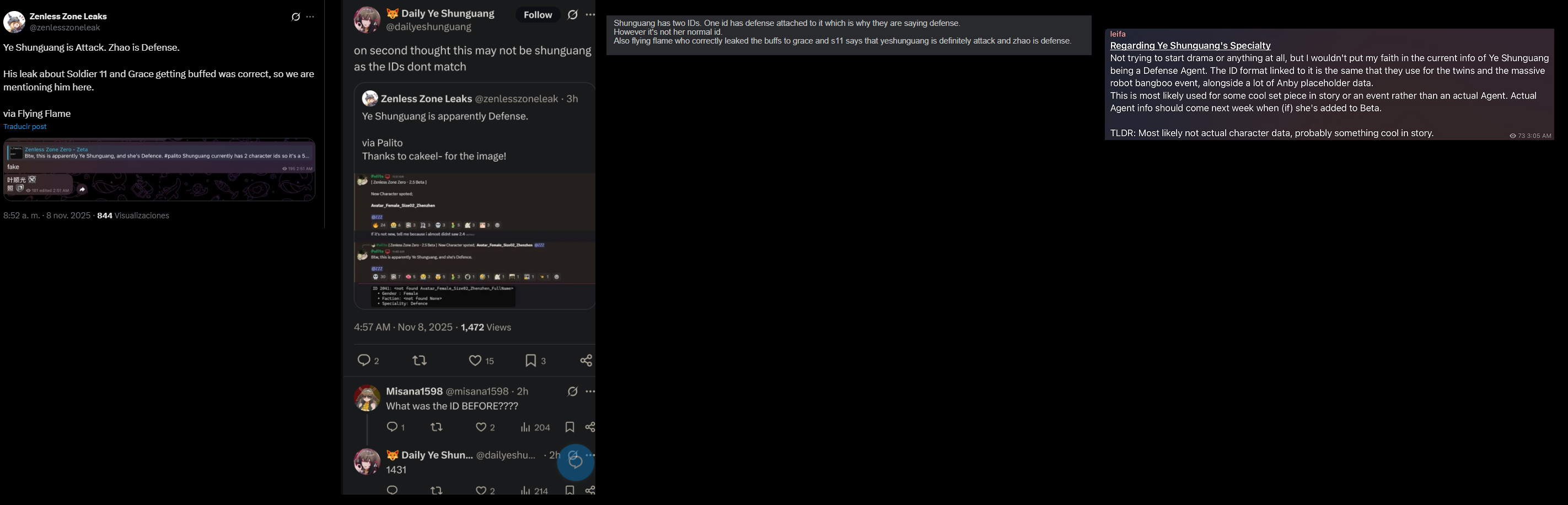Share the Daily Ye Shunguang post

tap(586, 360)
